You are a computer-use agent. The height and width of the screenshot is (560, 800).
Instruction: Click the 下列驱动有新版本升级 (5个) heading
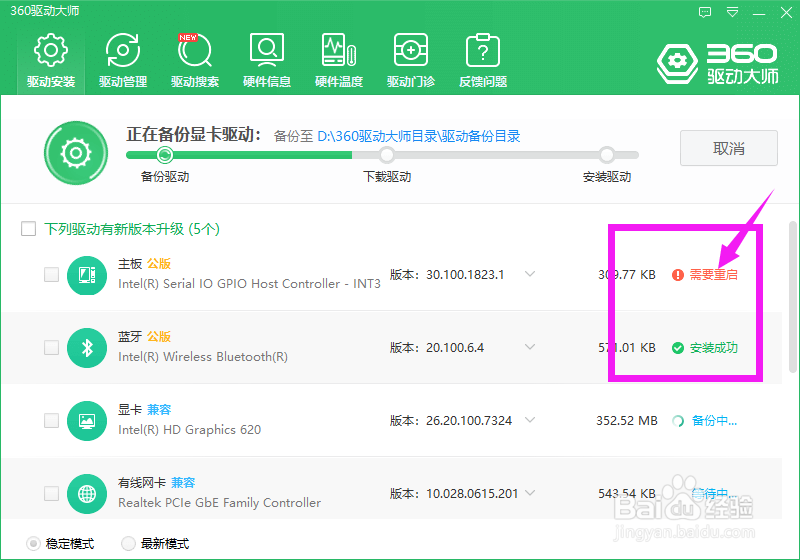132,228
